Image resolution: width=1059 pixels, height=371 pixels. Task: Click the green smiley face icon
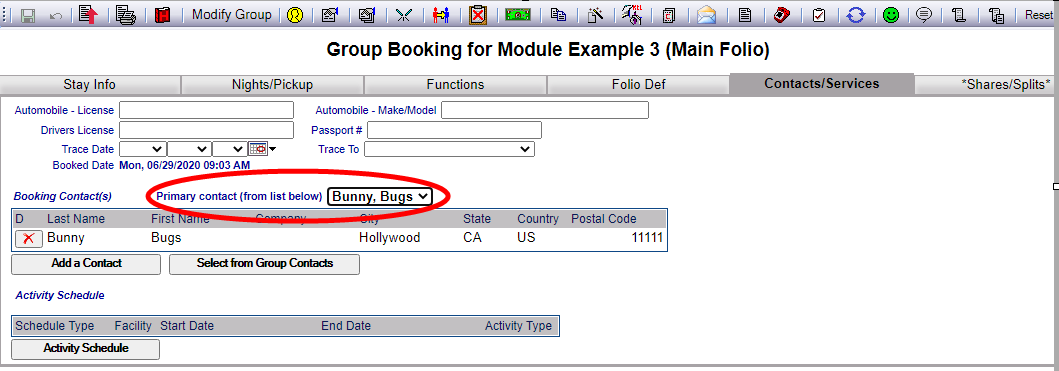pyautogui.click(x=891, y=15)
